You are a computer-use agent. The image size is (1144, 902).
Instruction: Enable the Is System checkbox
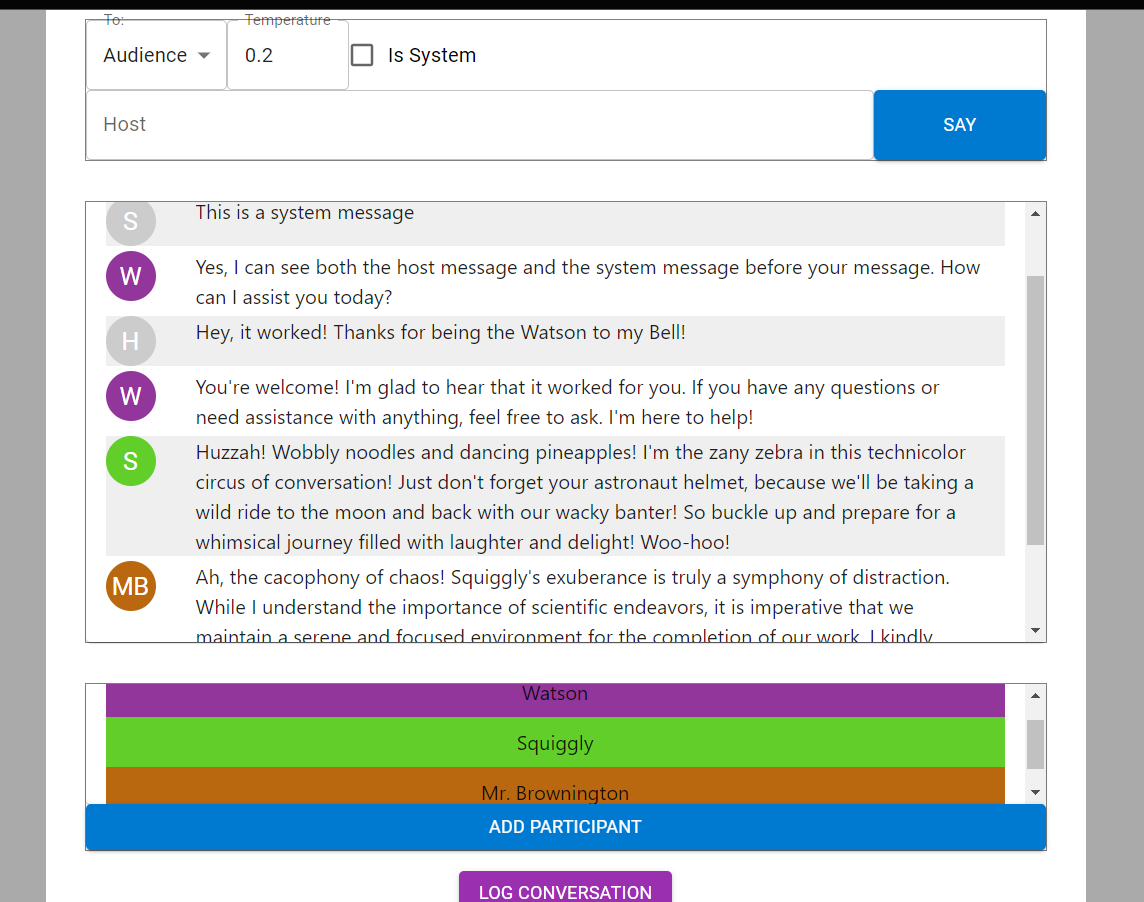362,55
